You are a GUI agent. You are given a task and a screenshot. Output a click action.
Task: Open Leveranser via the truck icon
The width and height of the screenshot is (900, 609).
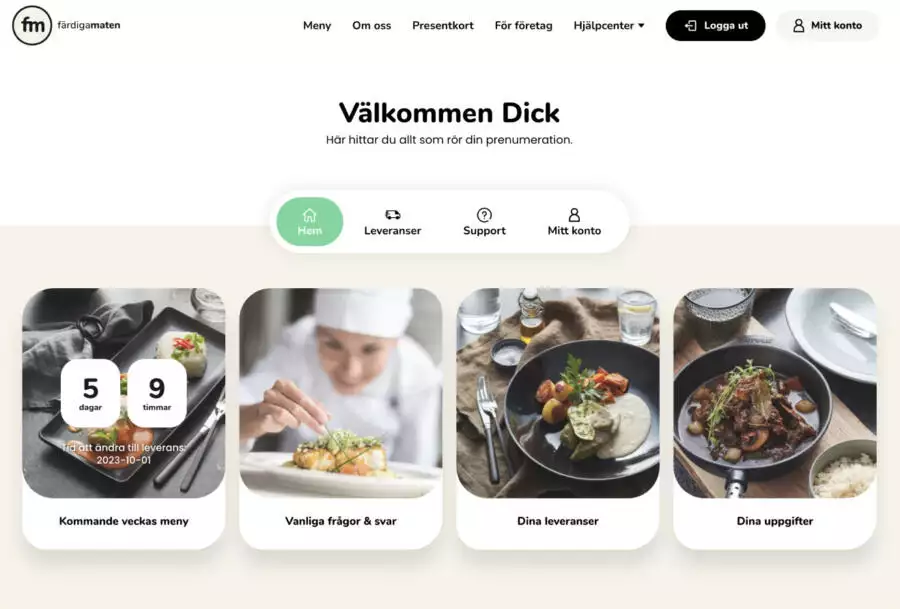pyautogui.click(x=393, y=215)
